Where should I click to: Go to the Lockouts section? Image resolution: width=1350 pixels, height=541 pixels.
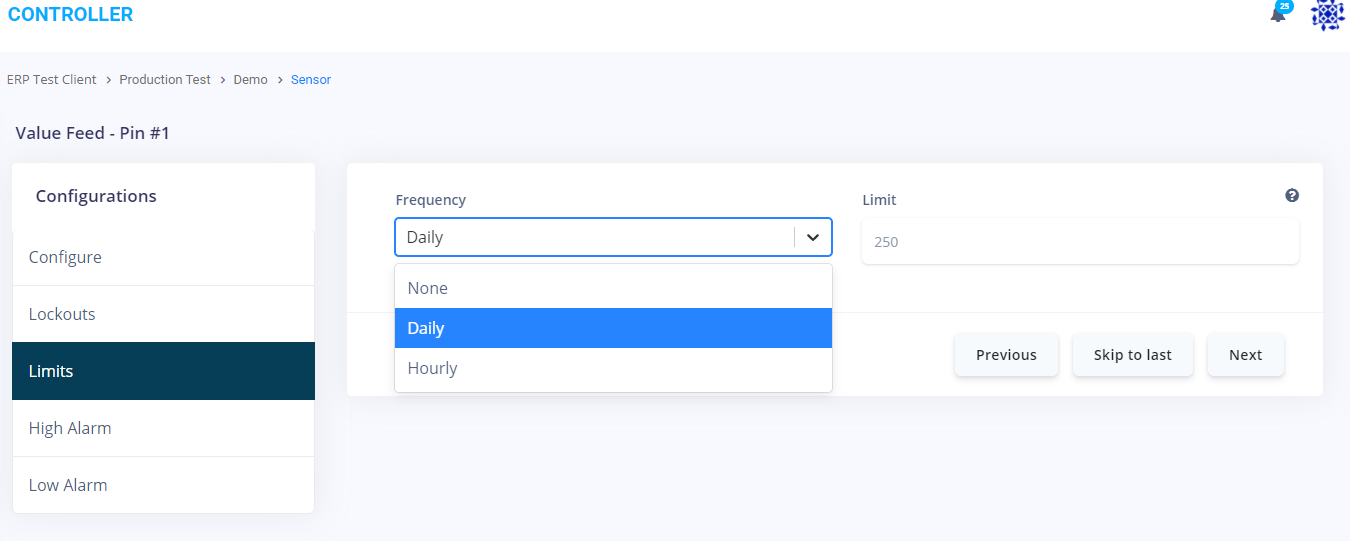(x=62, y=314)
